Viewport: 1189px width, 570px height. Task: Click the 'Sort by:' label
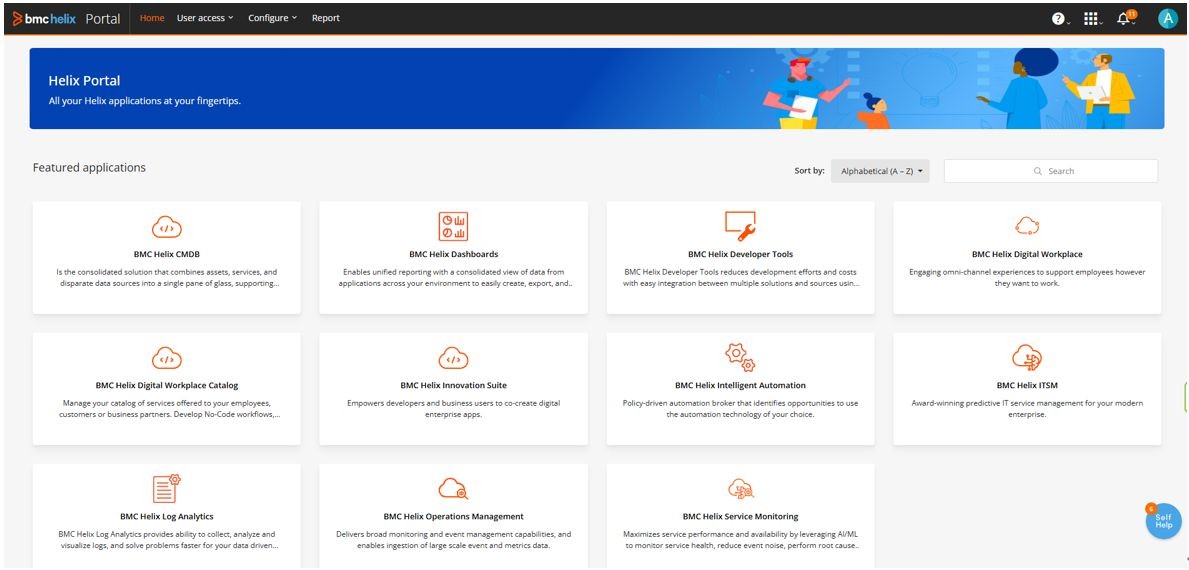809,171
